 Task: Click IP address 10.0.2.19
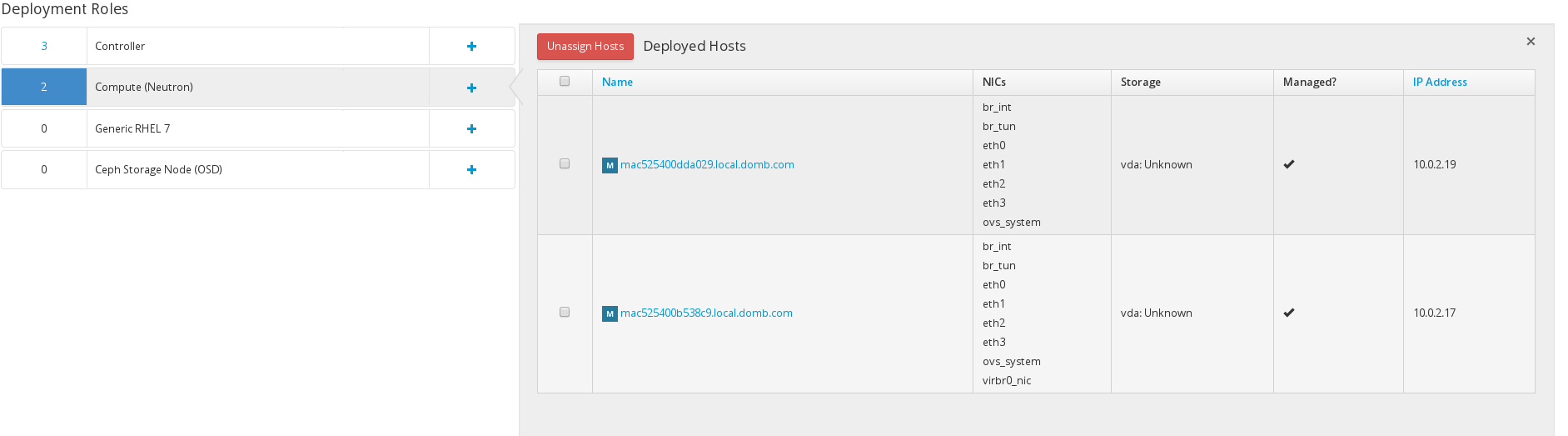(1435, 164)
